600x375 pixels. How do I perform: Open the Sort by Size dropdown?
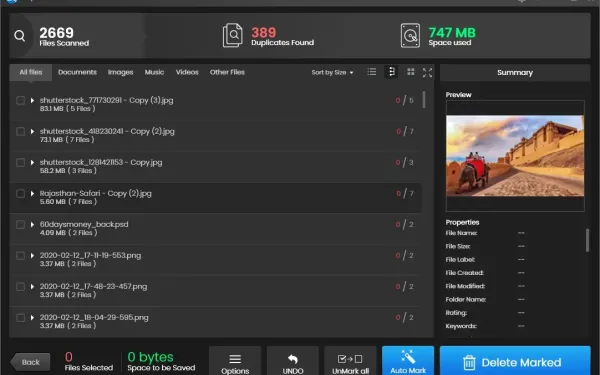point(332,72)
